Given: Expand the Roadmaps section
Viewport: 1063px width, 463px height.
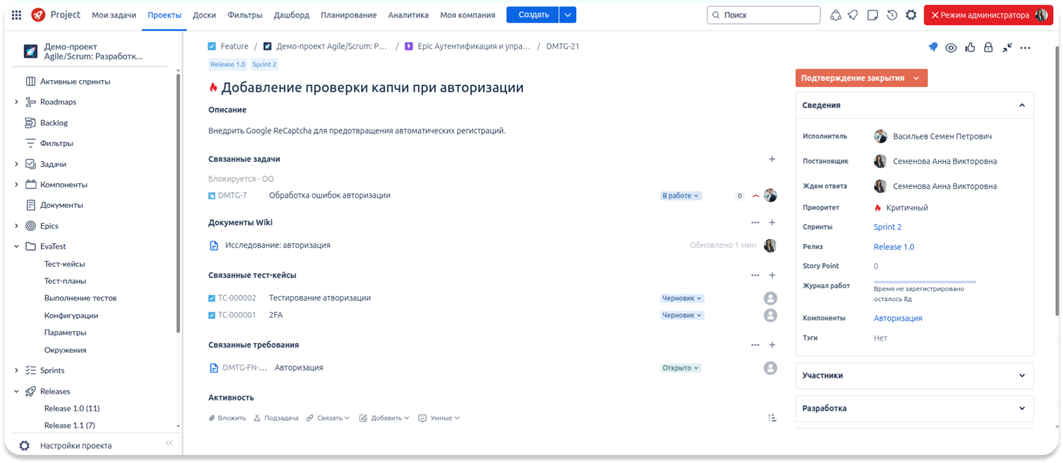Looking at the screenshot, I should (16, 102).
